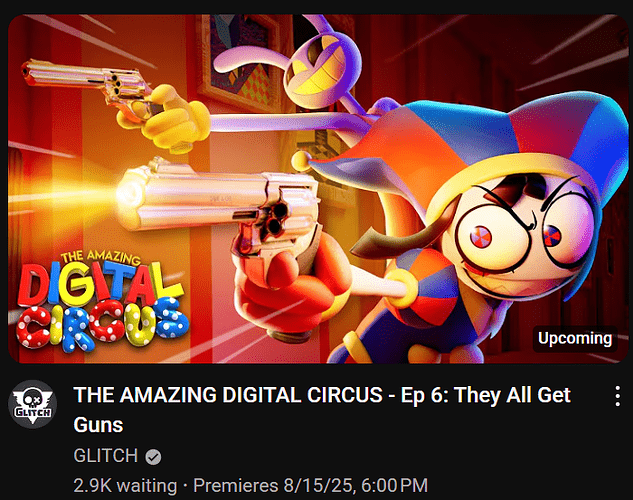Click the large golden revolver in thumbnail
This screenshot has height=500, width=633.
pos(220,204)
